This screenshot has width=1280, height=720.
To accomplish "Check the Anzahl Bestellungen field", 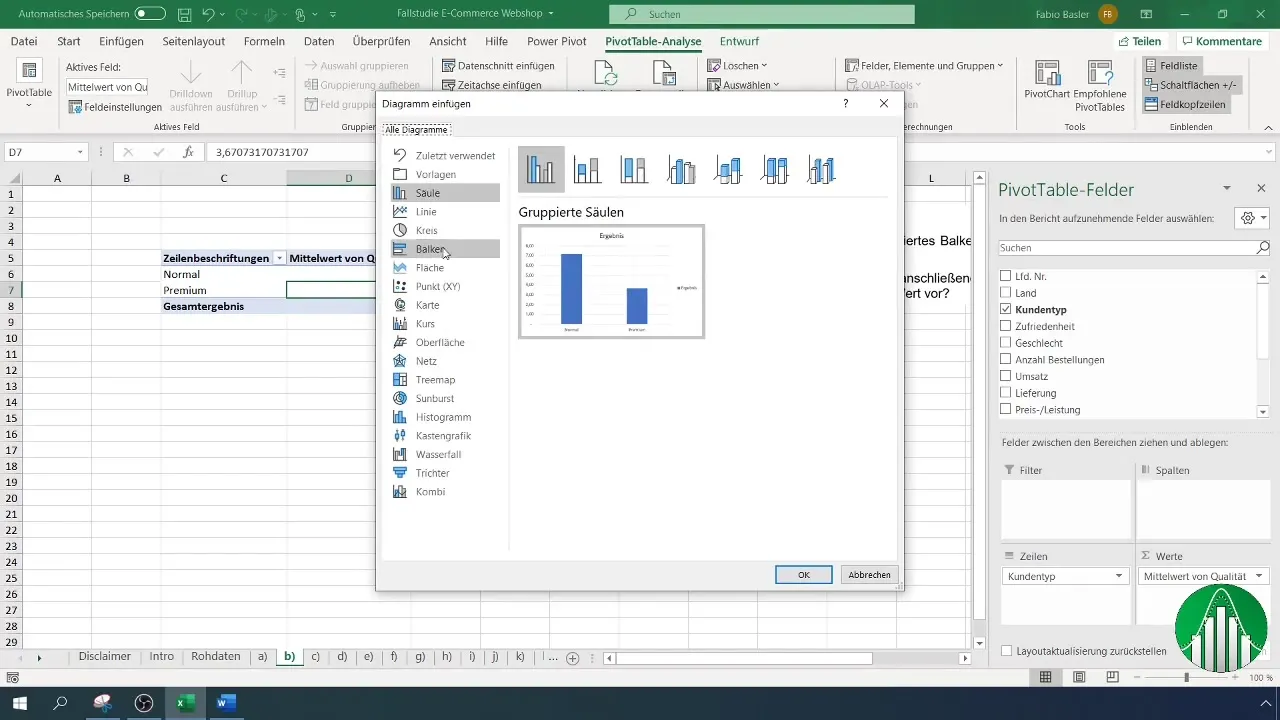I will [1006, 360].
